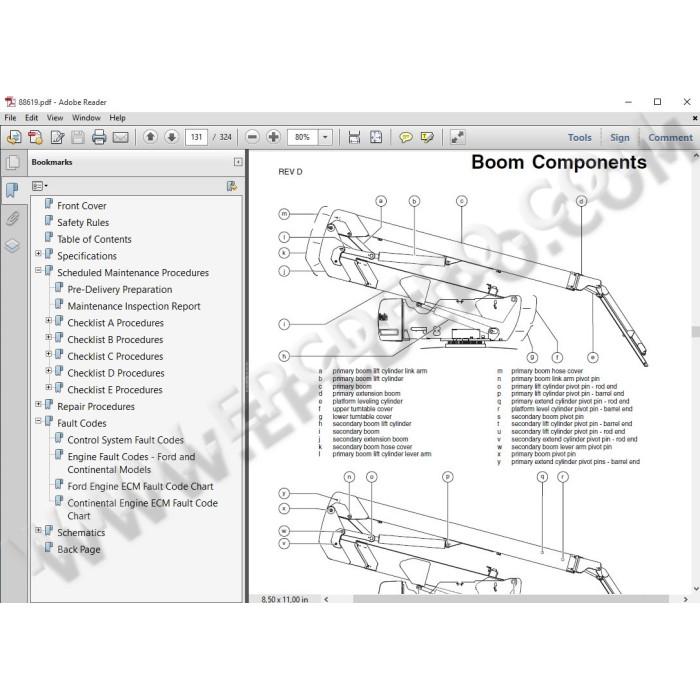Screen dimensions: 700x700
Task: Open the Bookmarks panel icon
Action: click(x=12, y=190)
